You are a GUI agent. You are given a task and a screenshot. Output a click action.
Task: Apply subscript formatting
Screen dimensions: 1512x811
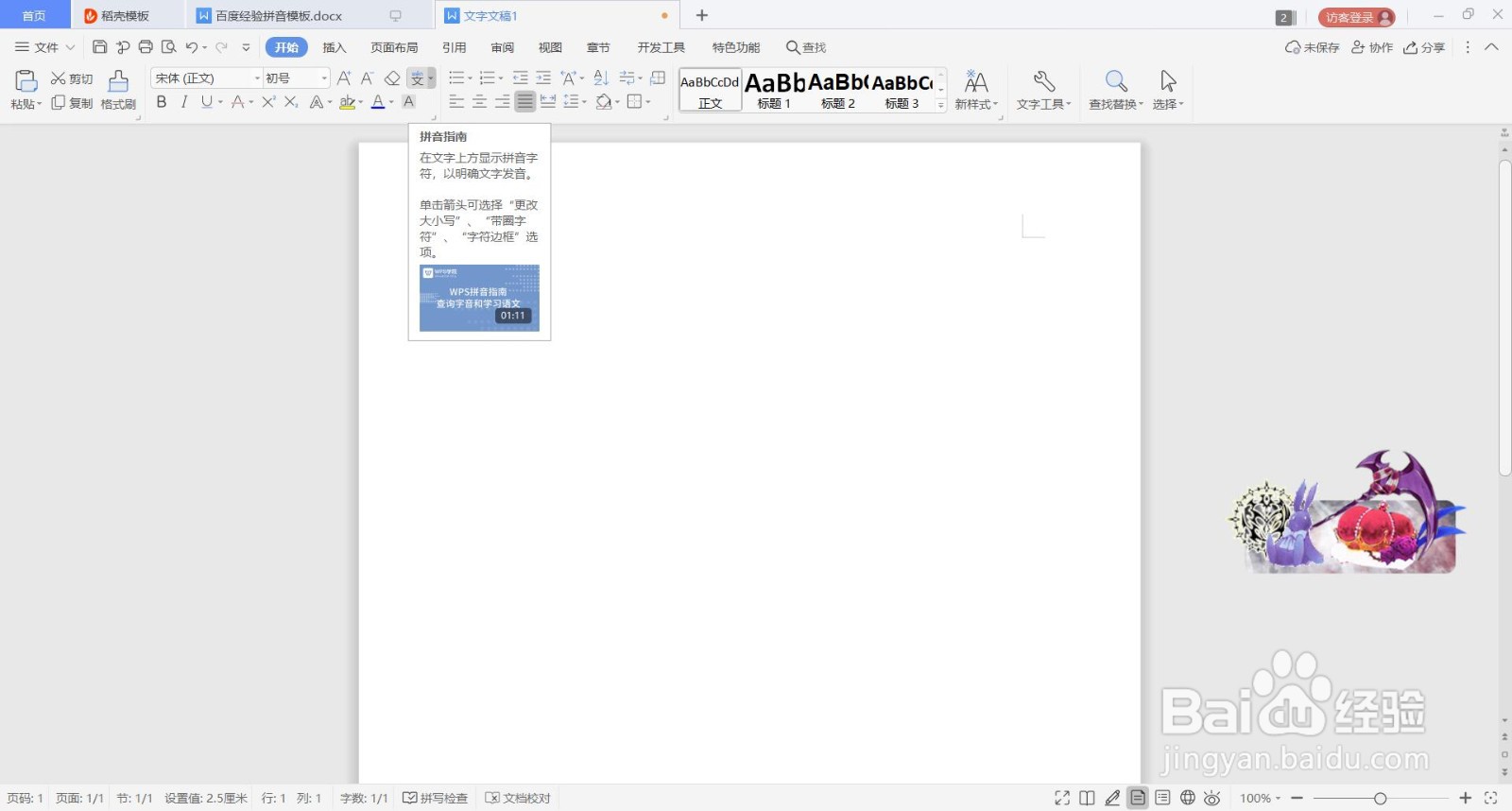[291, 102]
